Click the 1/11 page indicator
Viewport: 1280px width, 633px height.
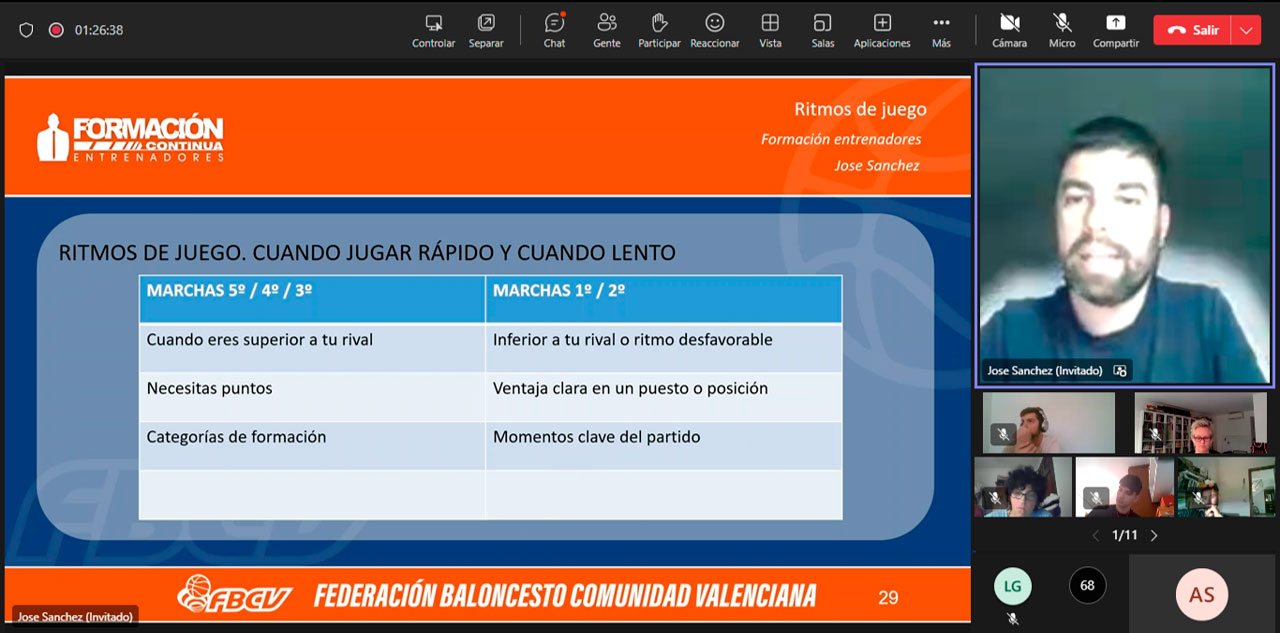point(1125,536)
